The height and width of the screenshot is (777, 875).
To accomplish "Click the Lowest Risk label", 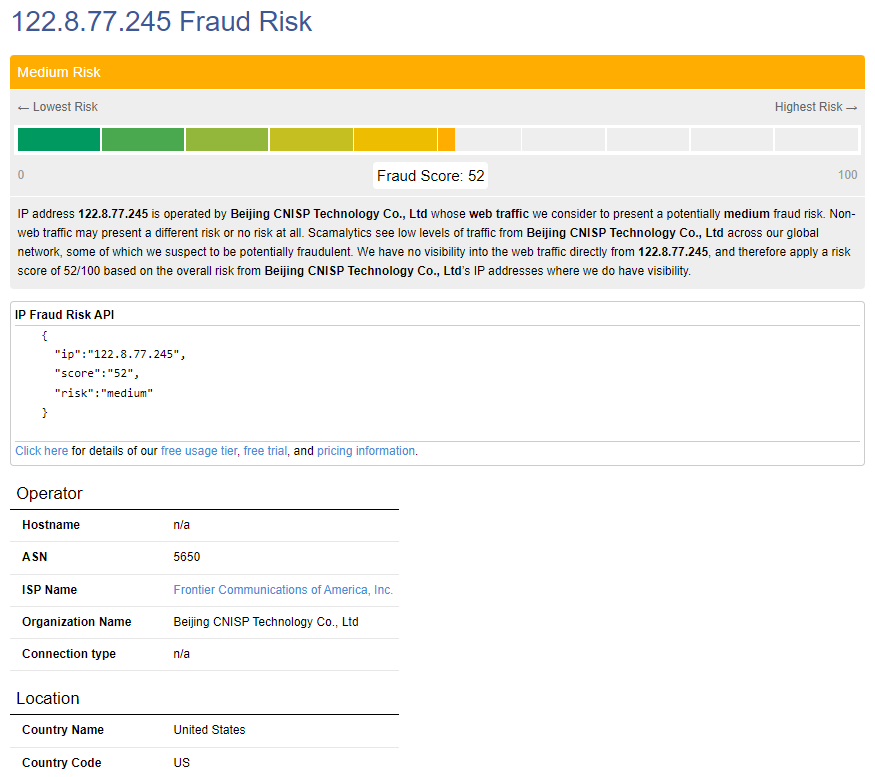I will point(58,107).
